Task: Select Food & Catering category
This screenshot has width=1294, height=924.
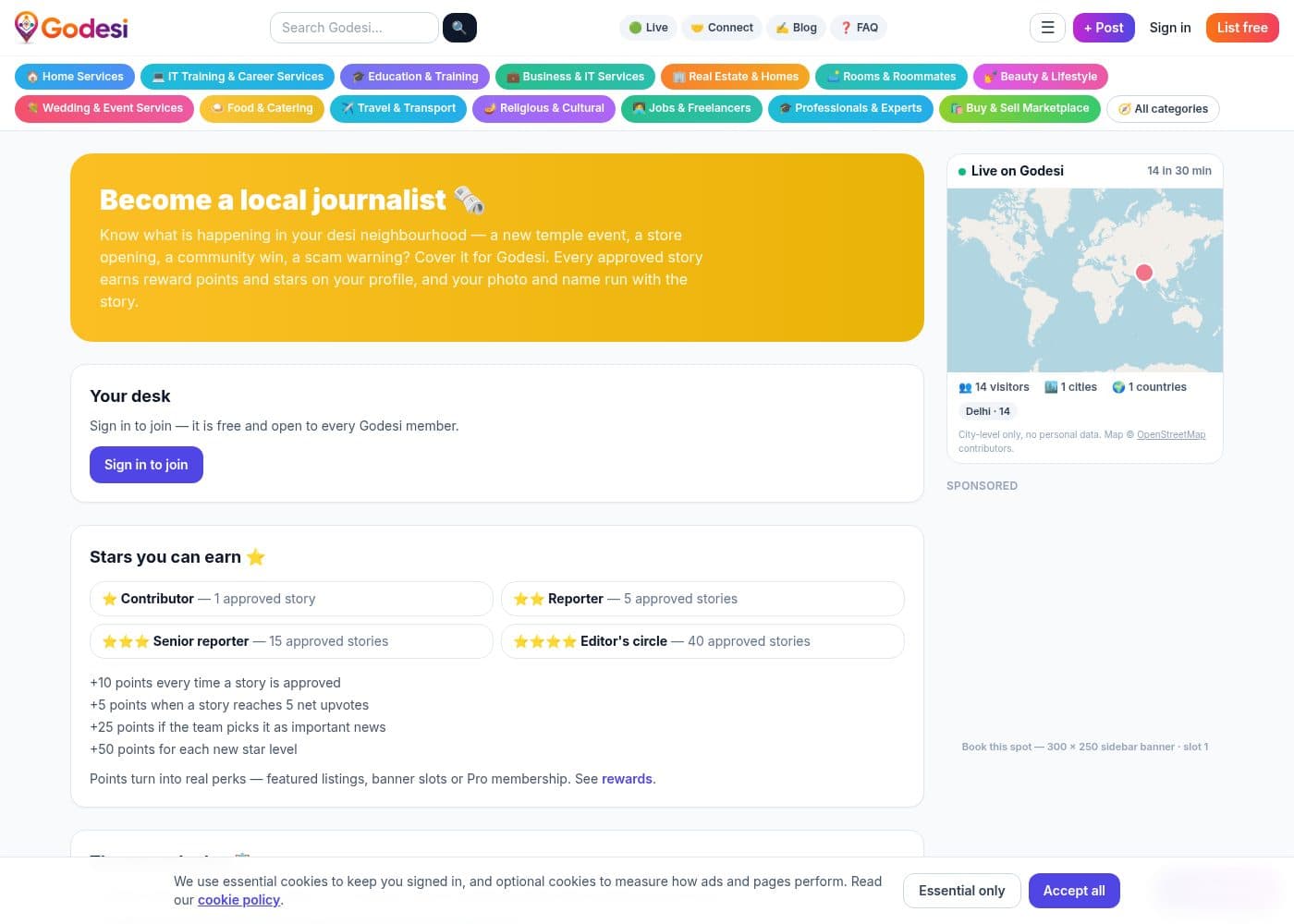Action: (262, 108)
